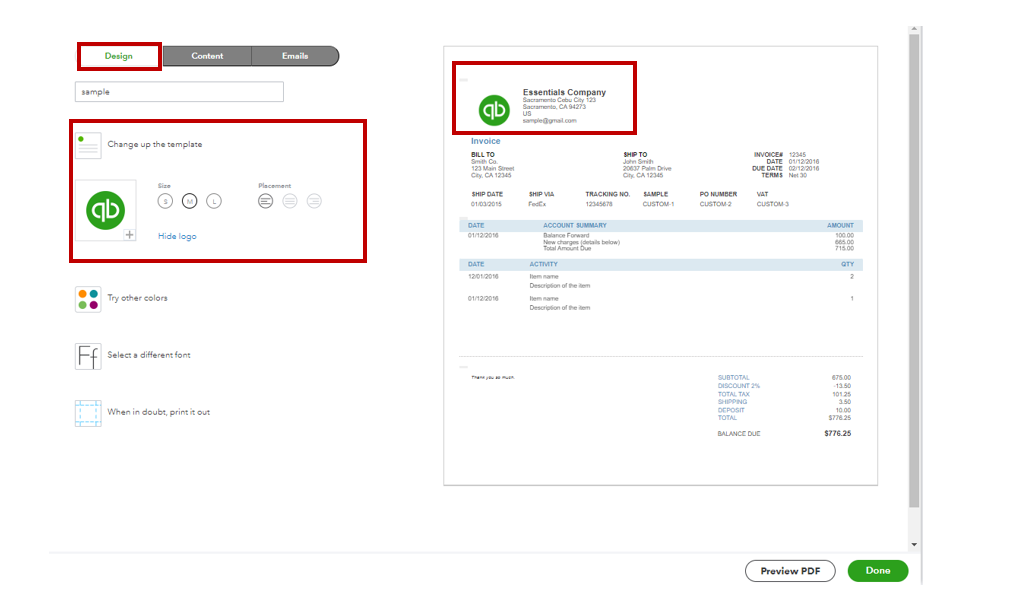
Task: Open Preview PDF
Action: click(x=789, y=570)
